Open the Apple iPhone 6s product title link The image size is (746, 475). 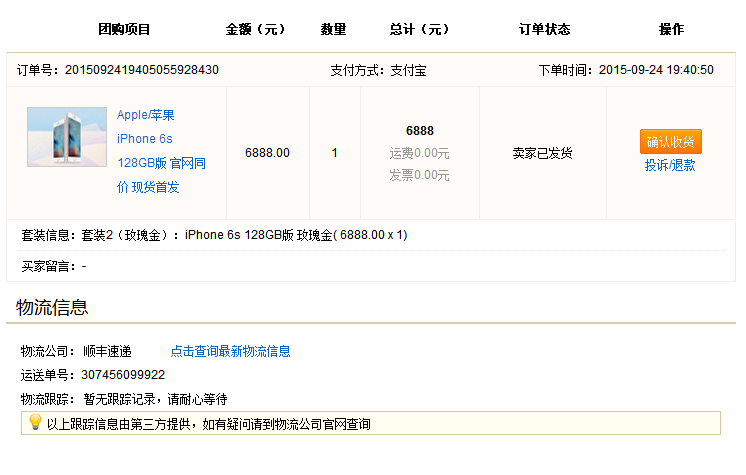pos(161,151)
